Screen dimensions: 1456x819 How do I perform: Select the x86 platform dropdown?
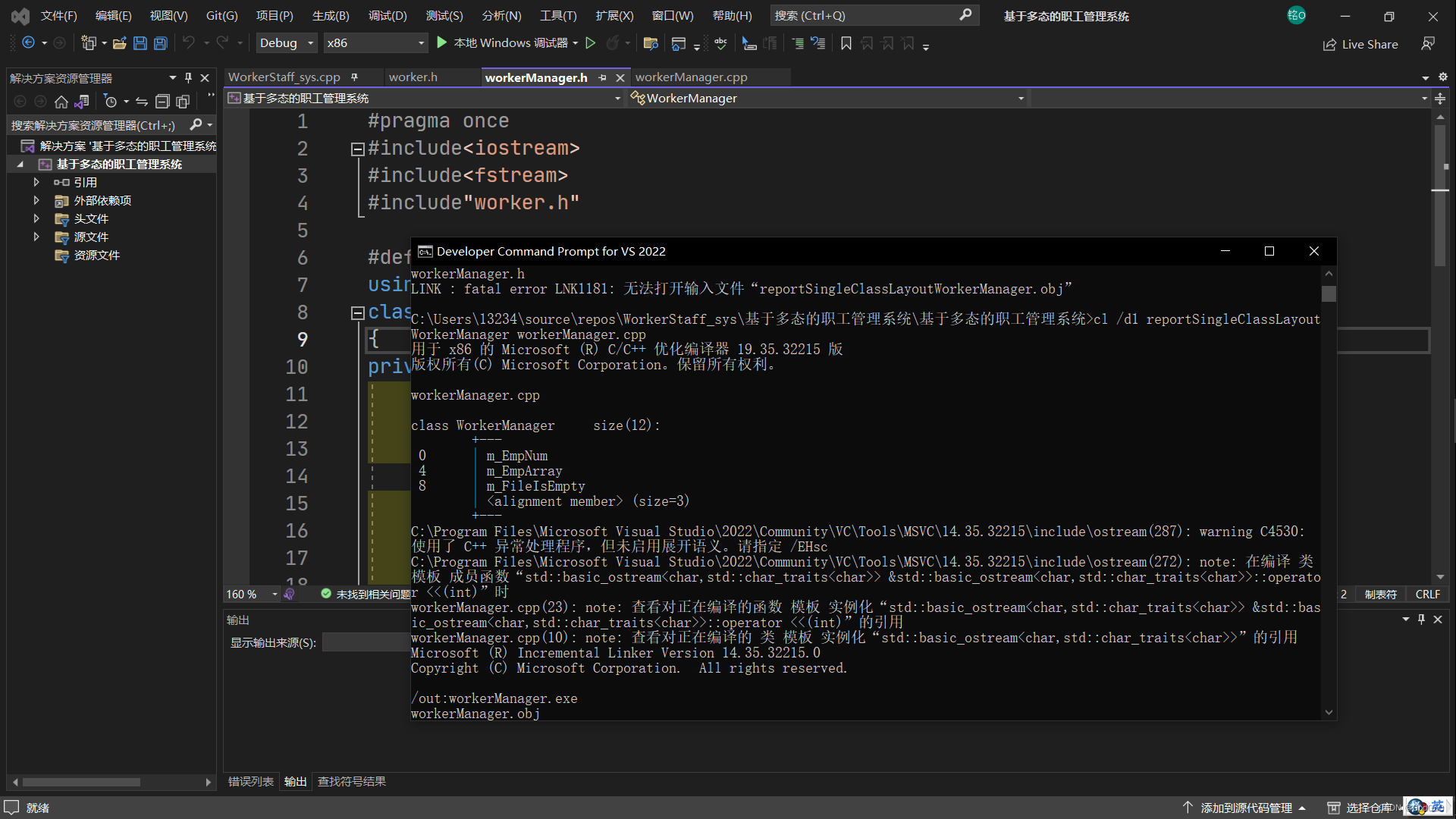(x=376, y=42)
